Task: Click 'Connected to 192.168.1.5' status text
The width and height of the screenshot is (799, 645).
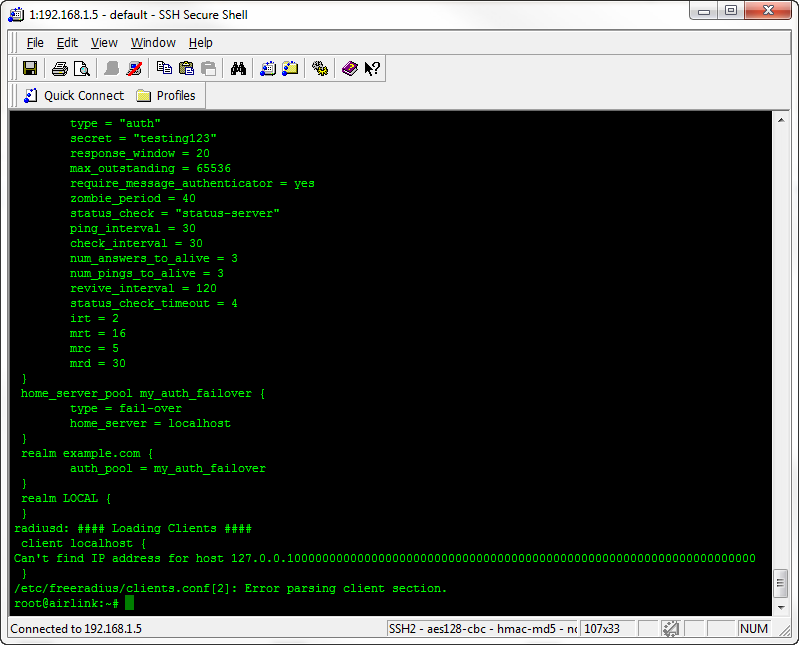Action: coord(76,629)
